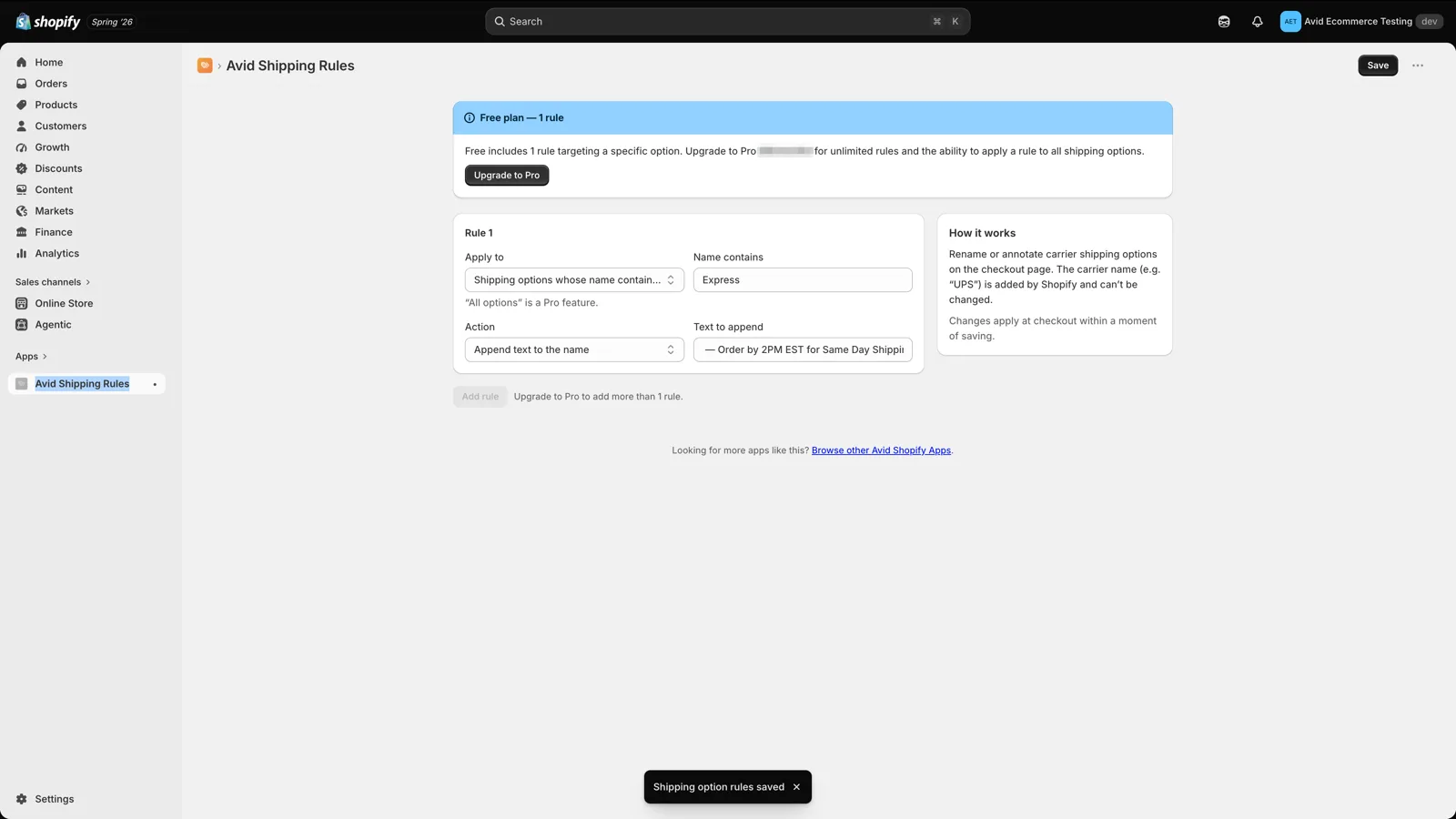Click the Settings gear icon
Screen dimensions: 1456x819
[22, 799]
